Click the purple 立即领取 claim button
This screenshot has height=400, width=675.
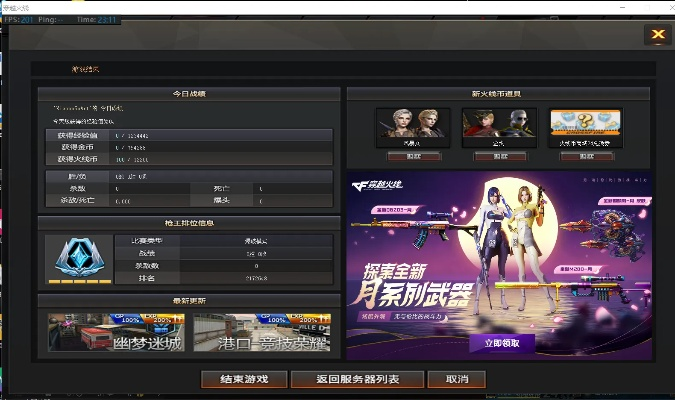coord(501,342)
